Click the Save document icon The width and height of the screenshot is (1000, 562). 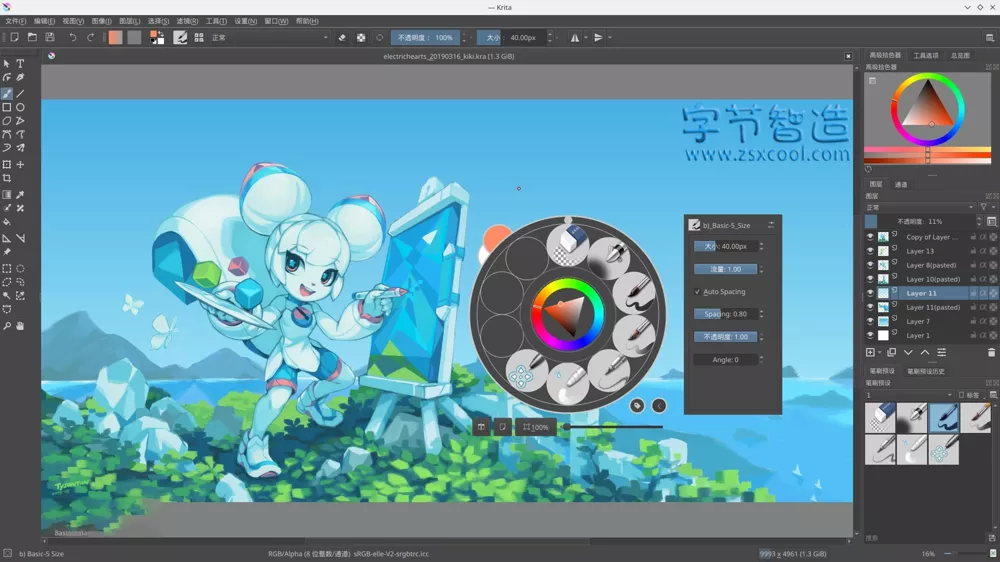click(x=48, y=37)
